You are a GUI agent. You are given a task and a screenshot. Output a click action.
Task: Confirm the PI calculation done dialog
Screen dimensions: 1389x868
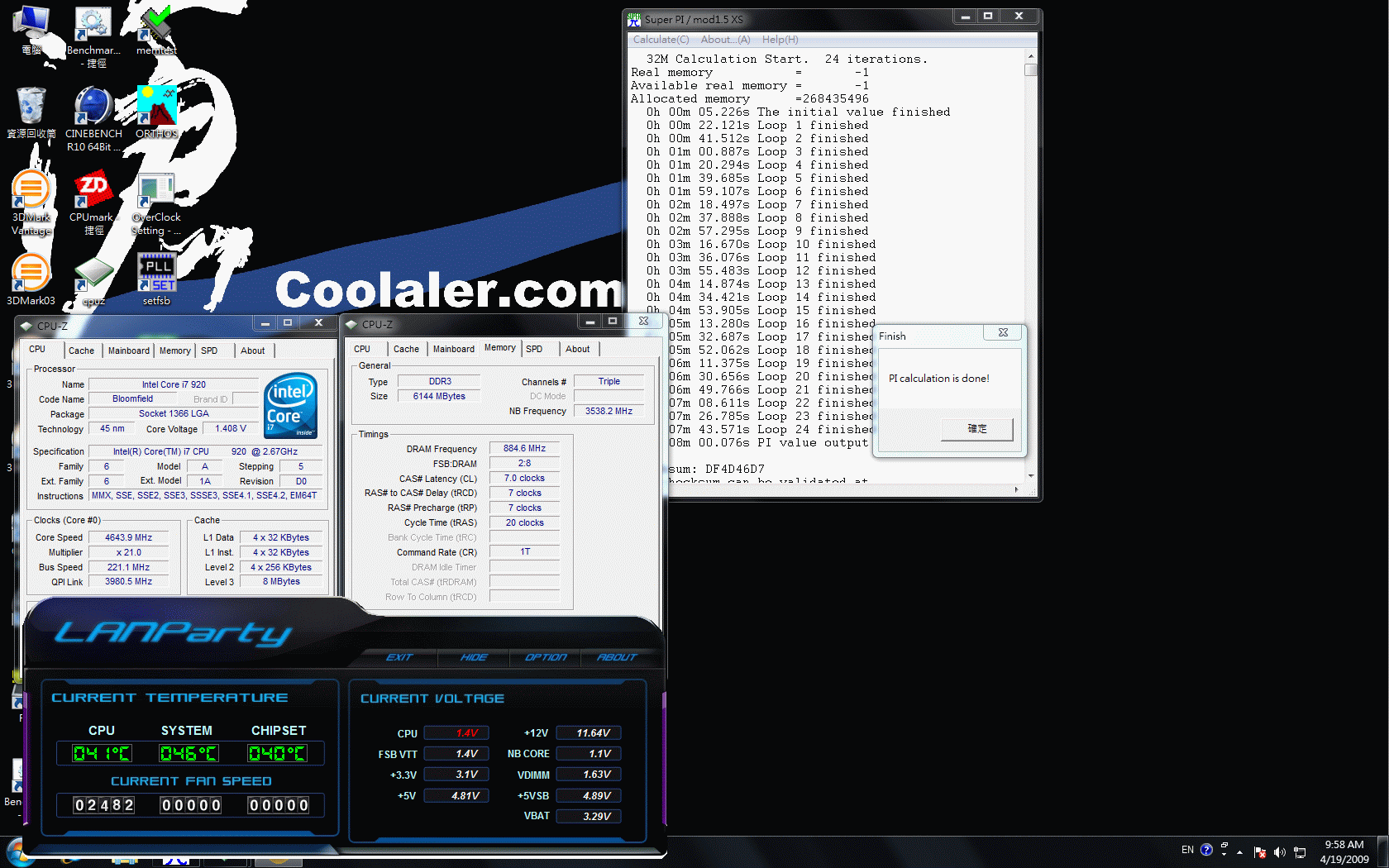[x=976, y=429]
